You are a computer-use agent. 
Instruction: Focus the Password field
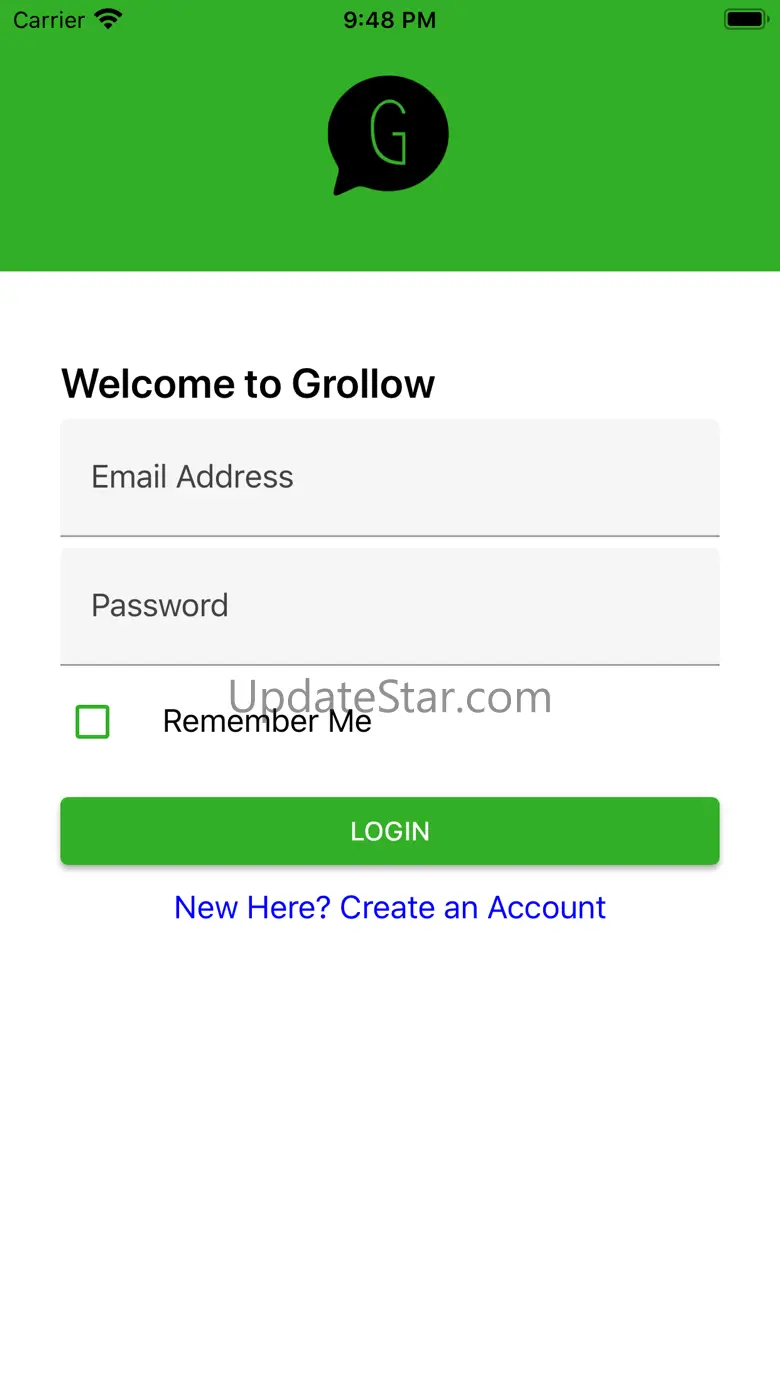pos(390,606)
